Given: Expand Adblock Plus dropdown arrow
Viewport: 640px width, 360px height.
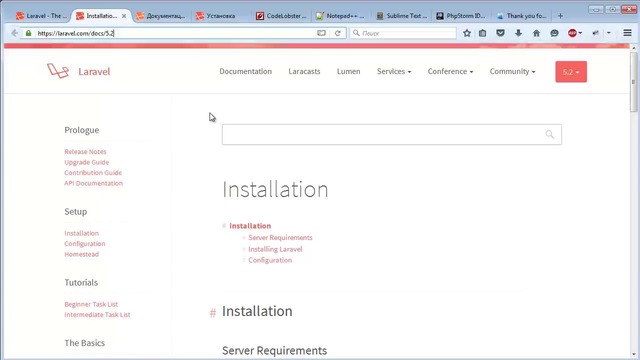Looking at the screenshot, I should click(x=580, y=33).
